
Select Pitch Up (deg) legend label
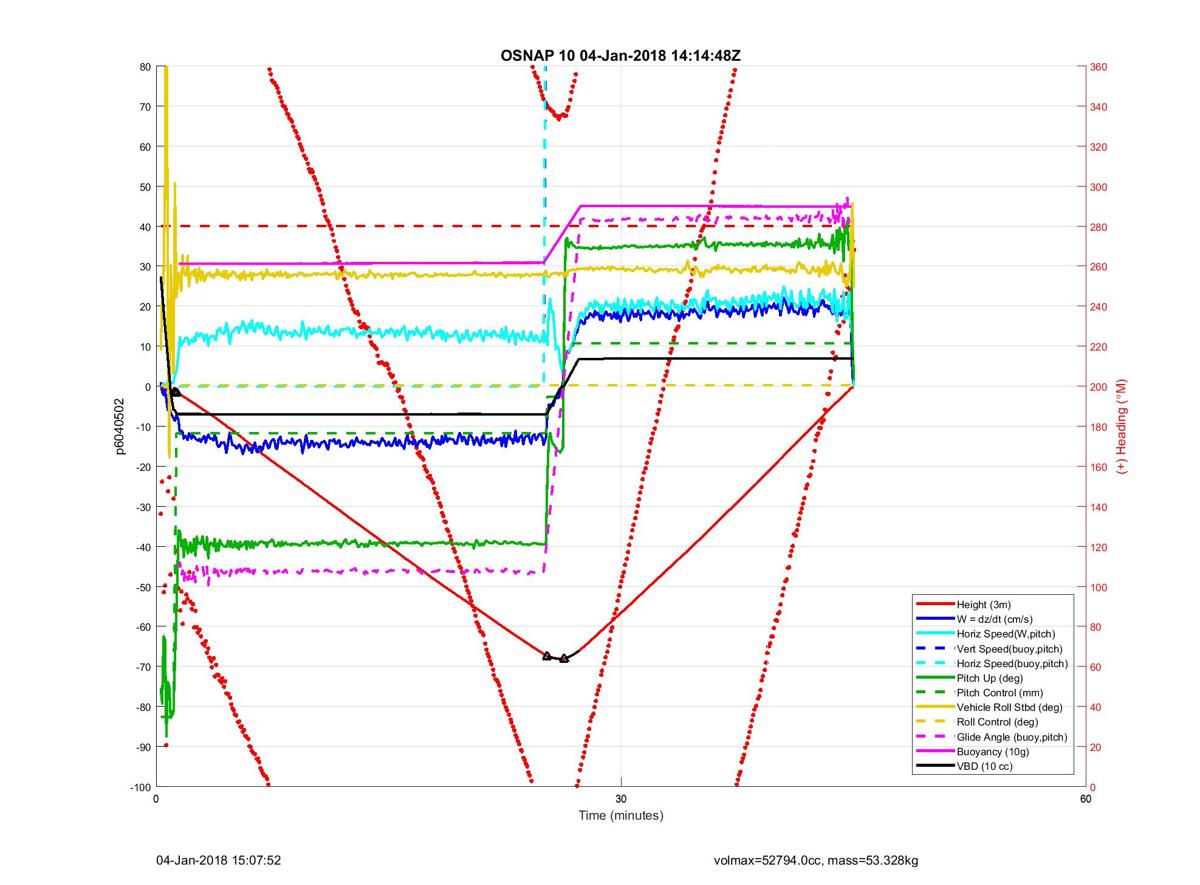[x=992, y=678]
